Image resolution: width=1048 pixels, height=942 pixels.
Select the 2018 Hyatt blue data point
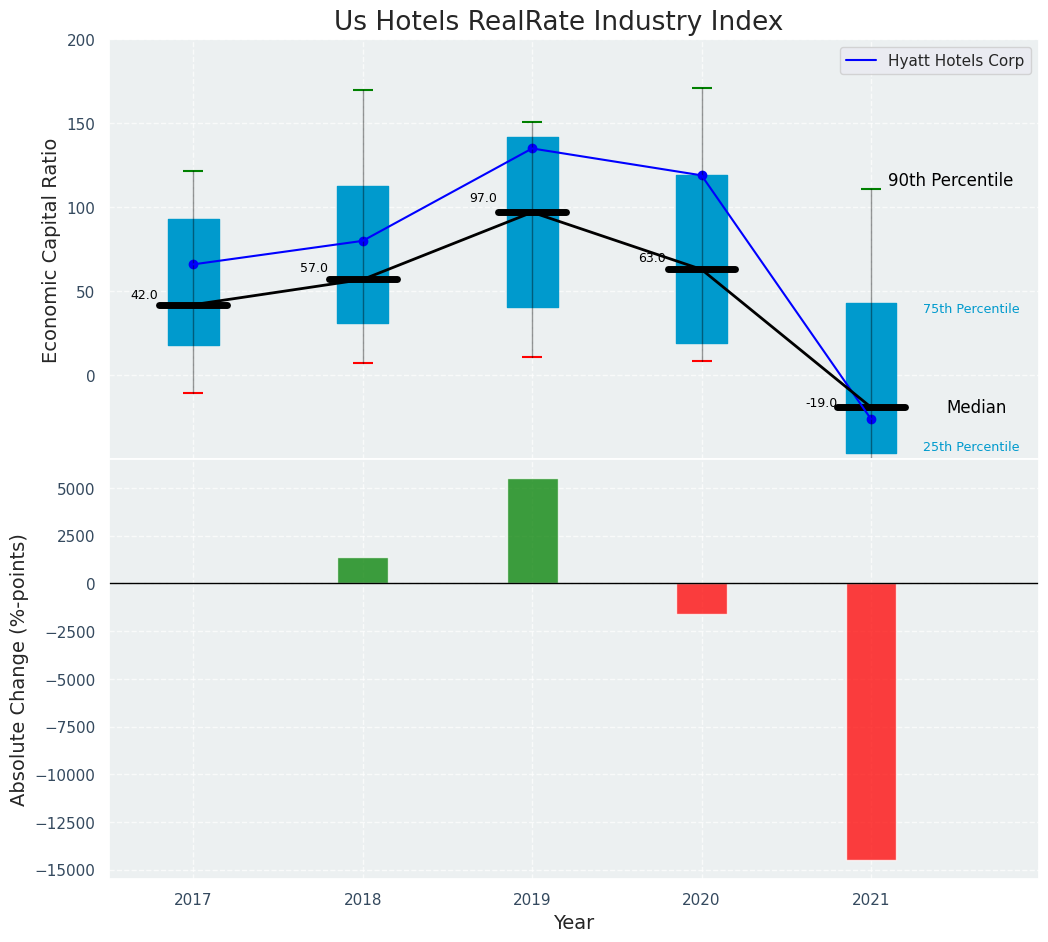[363, 241]
